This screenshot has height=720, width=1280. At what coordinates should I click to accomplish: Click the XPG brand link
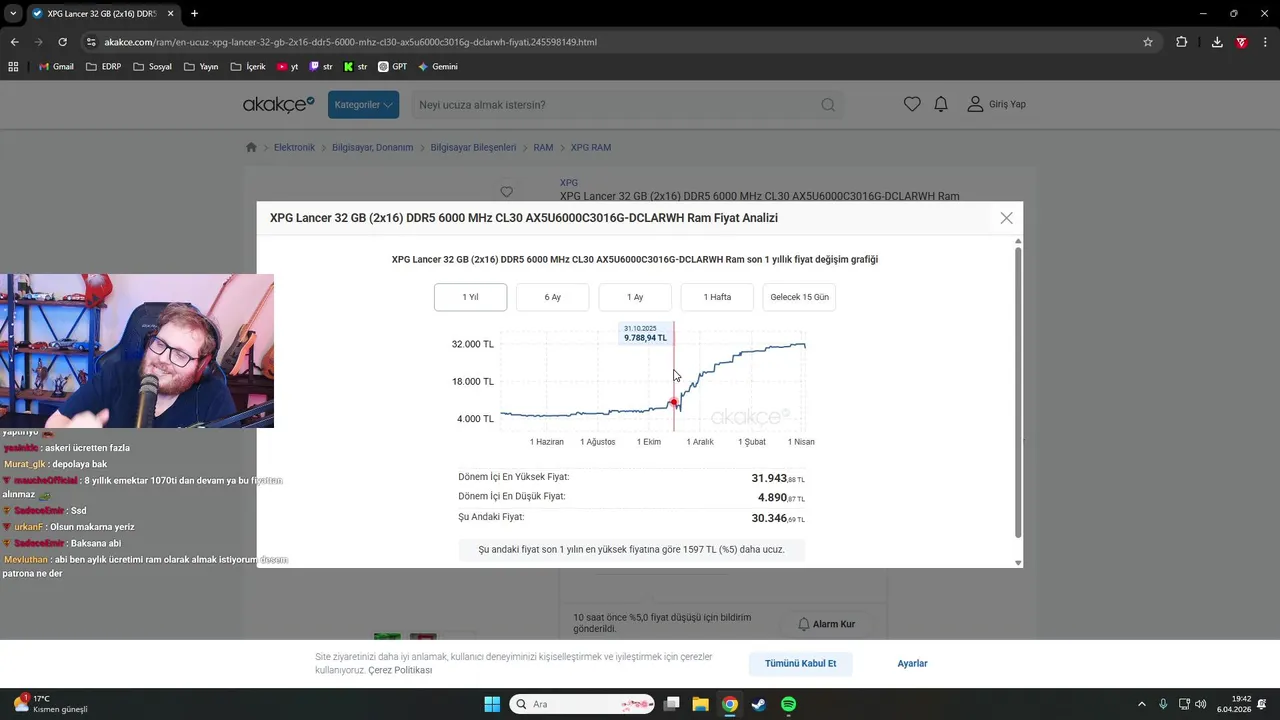(569, 183)
